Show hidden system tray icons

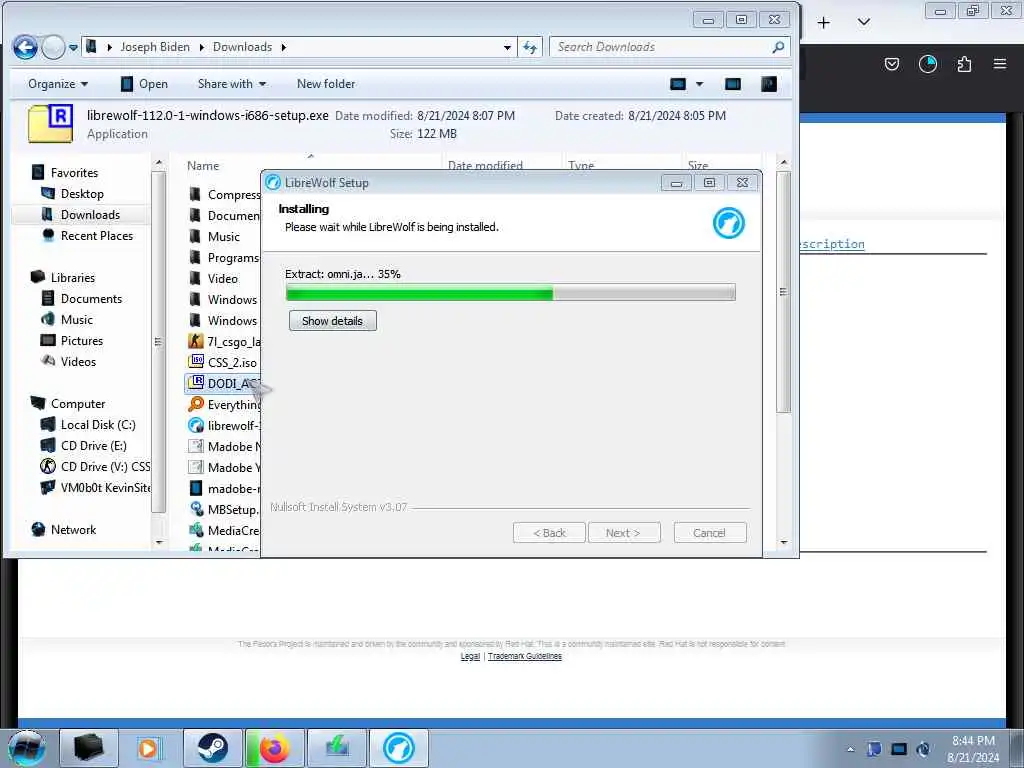point(850,749)
